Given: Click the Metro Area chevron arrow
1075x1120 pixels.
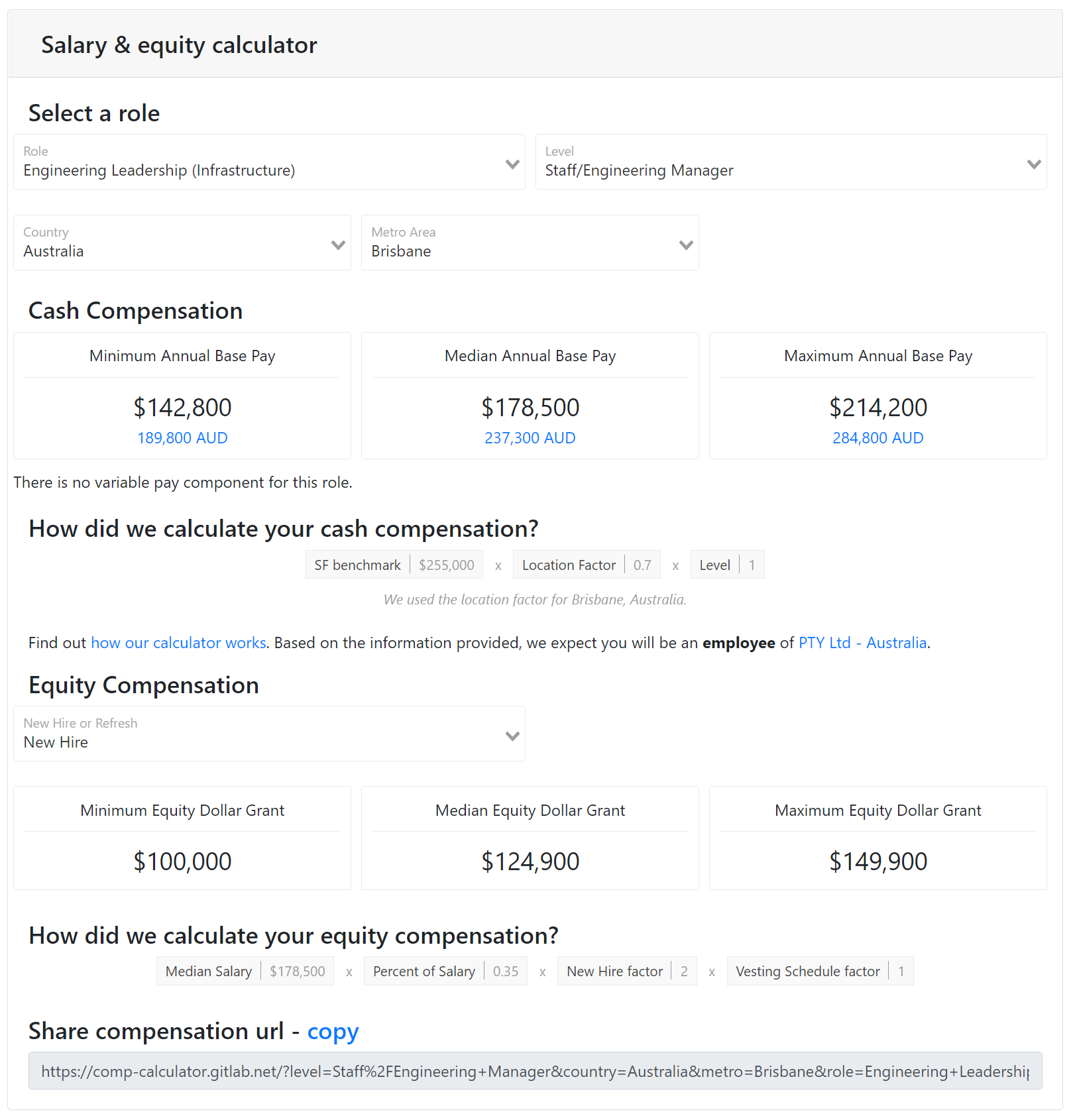Looking at the screenshot, I should [x=686, y=245].
